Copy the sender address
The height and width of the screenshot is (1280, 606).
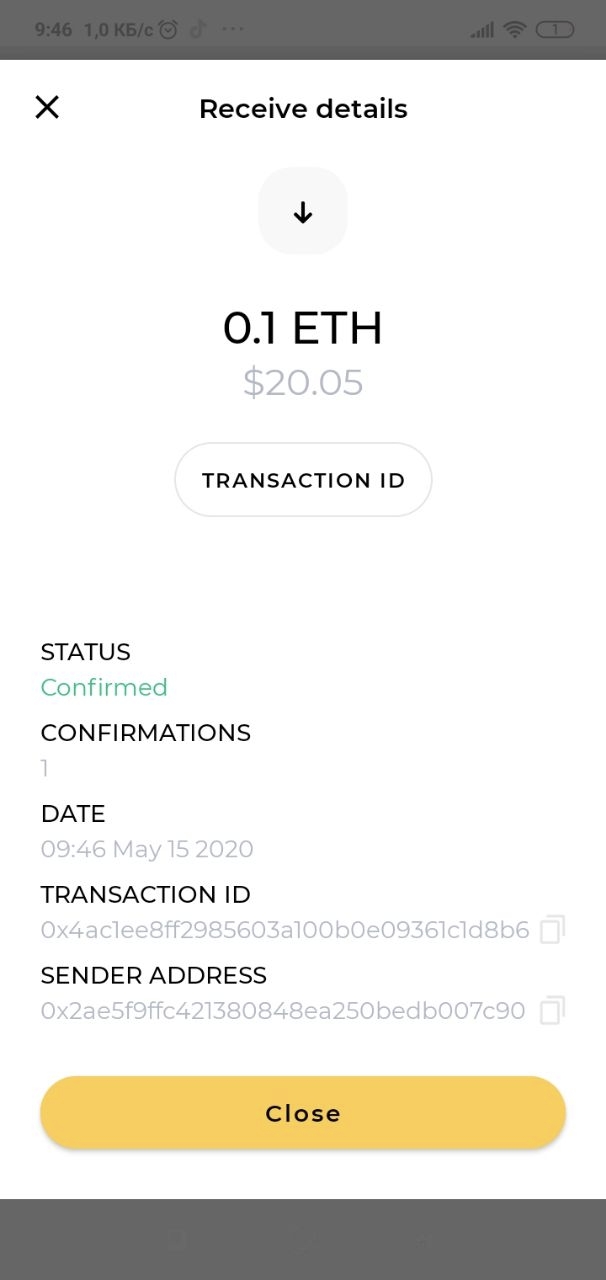(x=552, y=1011)
